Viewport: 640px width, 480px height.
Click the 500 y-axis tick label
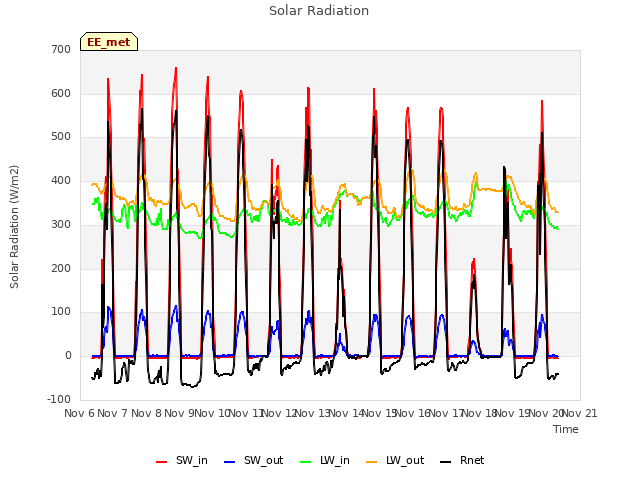point(61,137)
